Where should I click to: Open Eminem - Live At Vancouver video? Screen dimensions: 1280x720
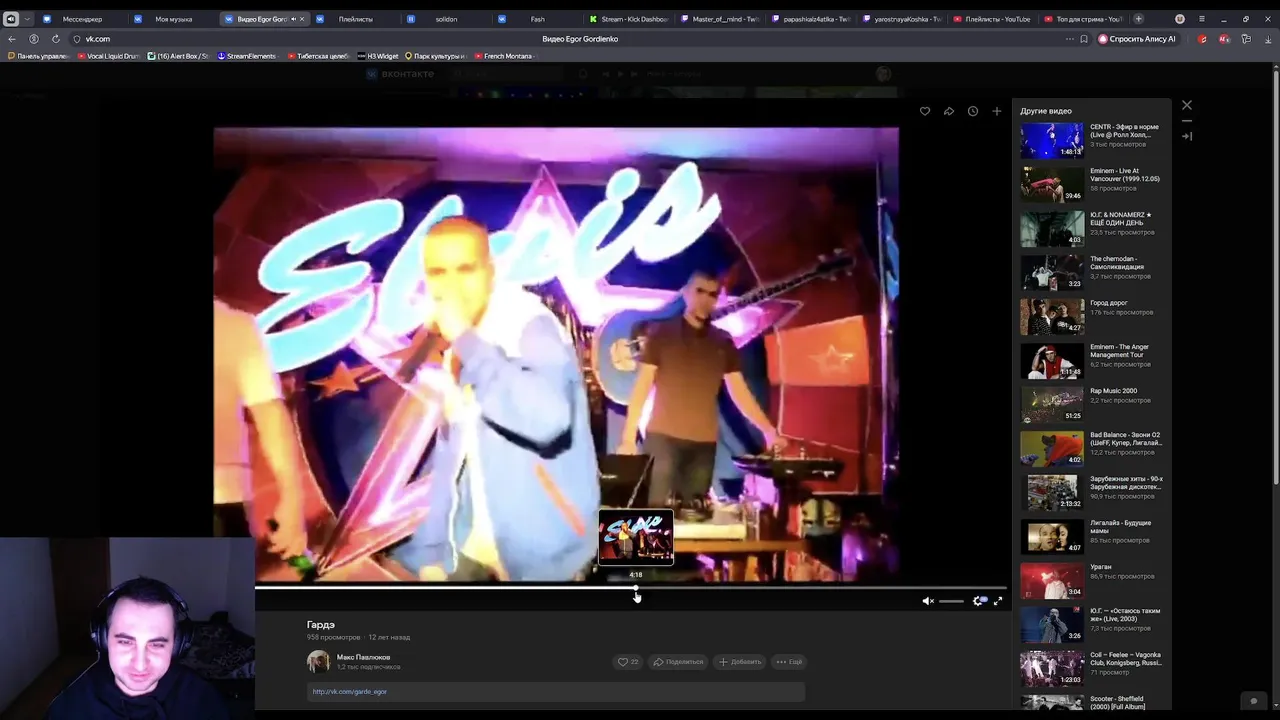tap(1091, 184)
